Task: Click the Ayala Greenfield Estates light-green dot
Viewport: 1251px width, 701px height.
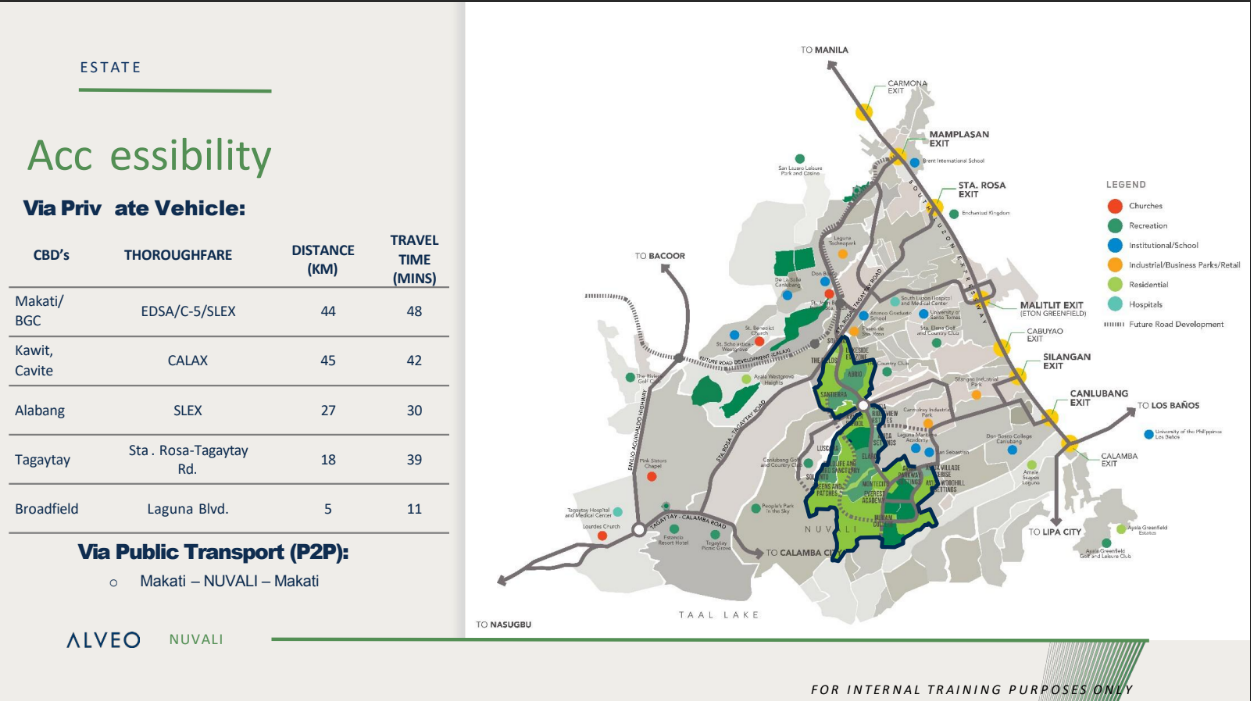Action: click(x=1123, y=528)
